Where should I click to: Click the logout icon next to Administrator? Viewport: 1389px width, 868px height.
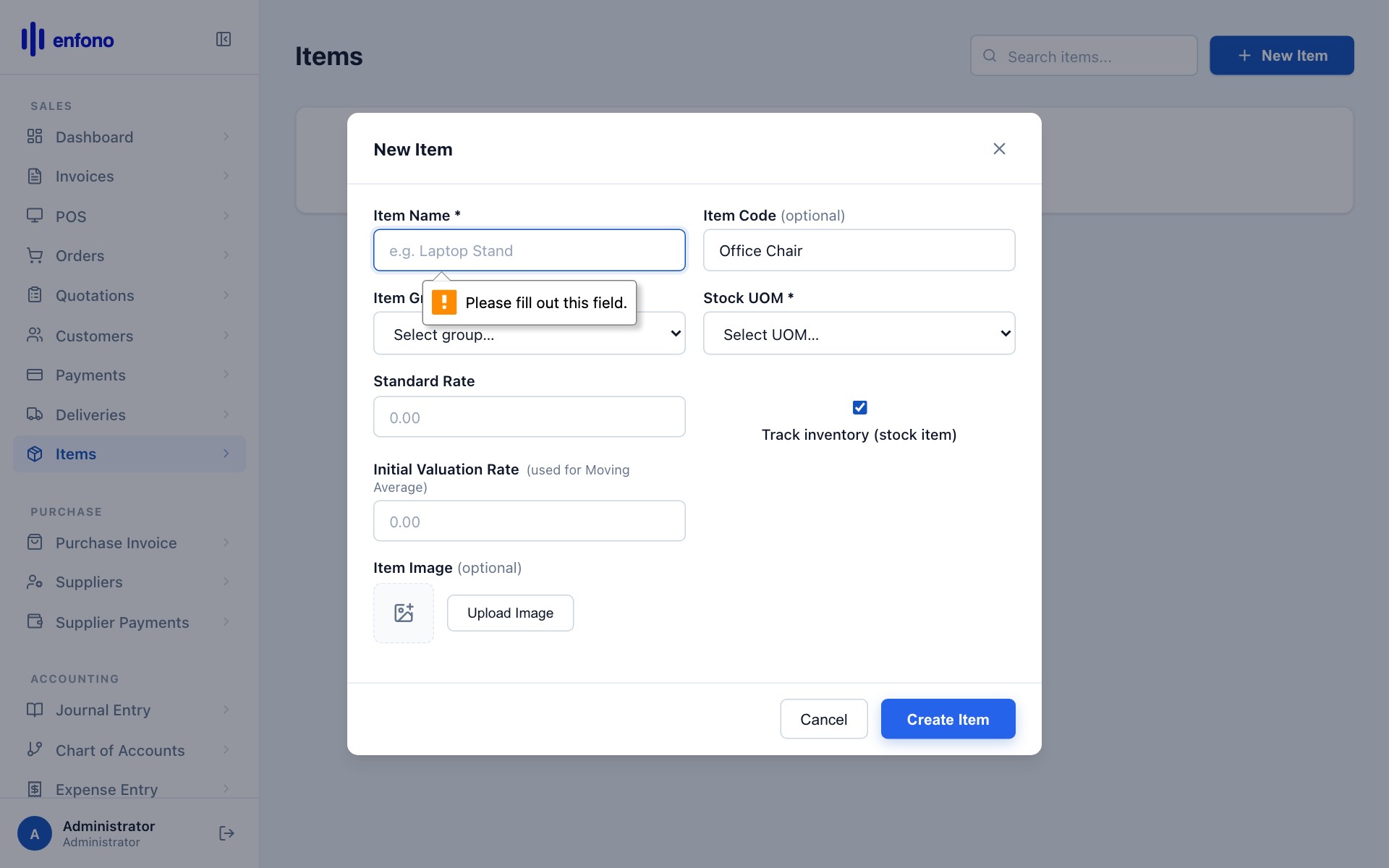coord(226,833)
